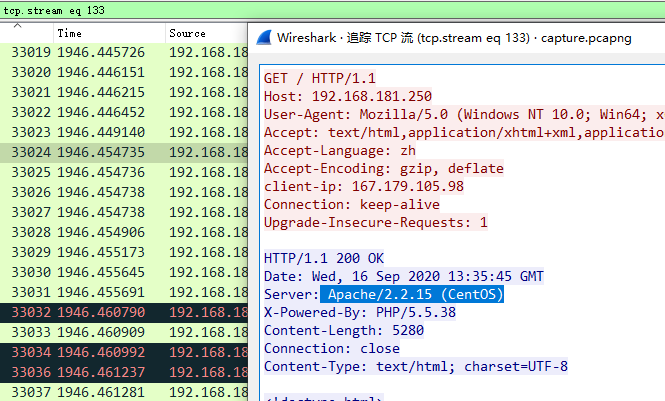Click the 'client-ip: 167.179.105.98' line
665x401 pixels.
pyautogui.click(x=363, y=187)
